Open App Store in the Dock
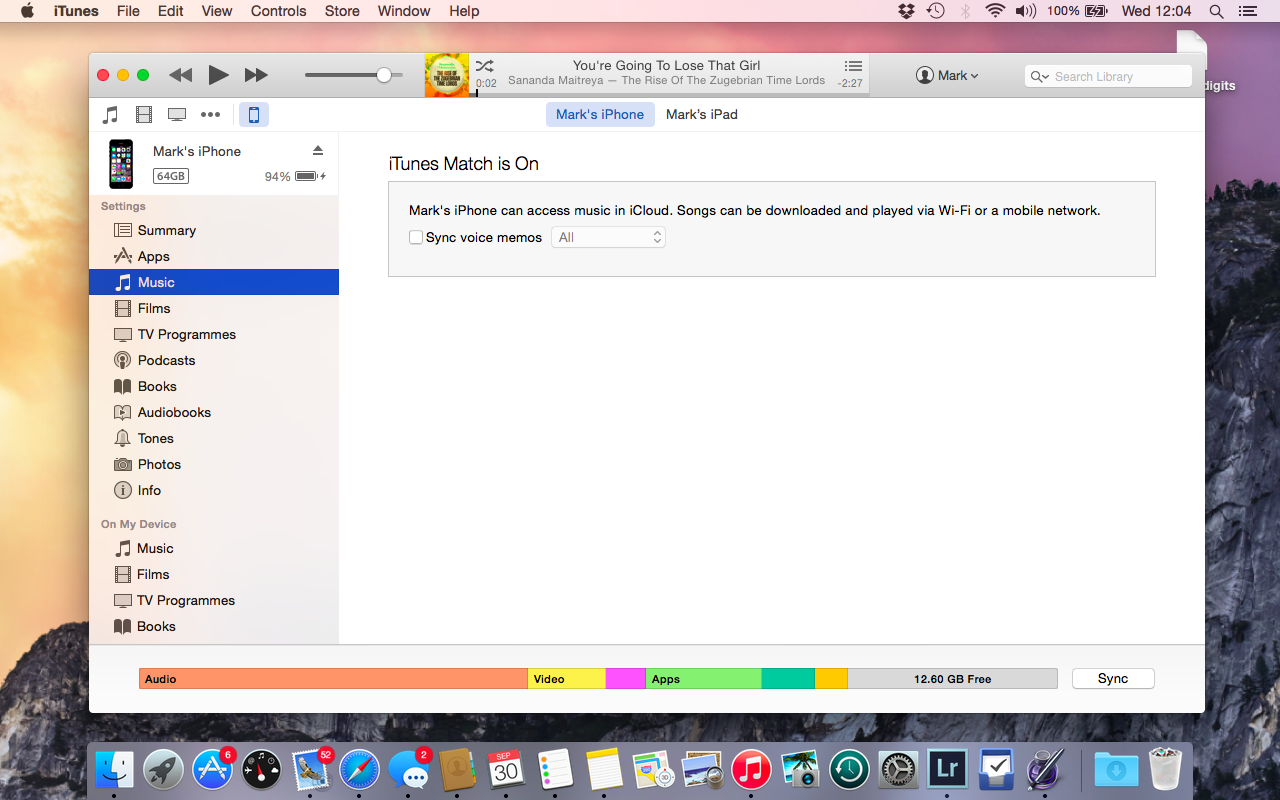The image size is (1280, 800). coord(212,769)
